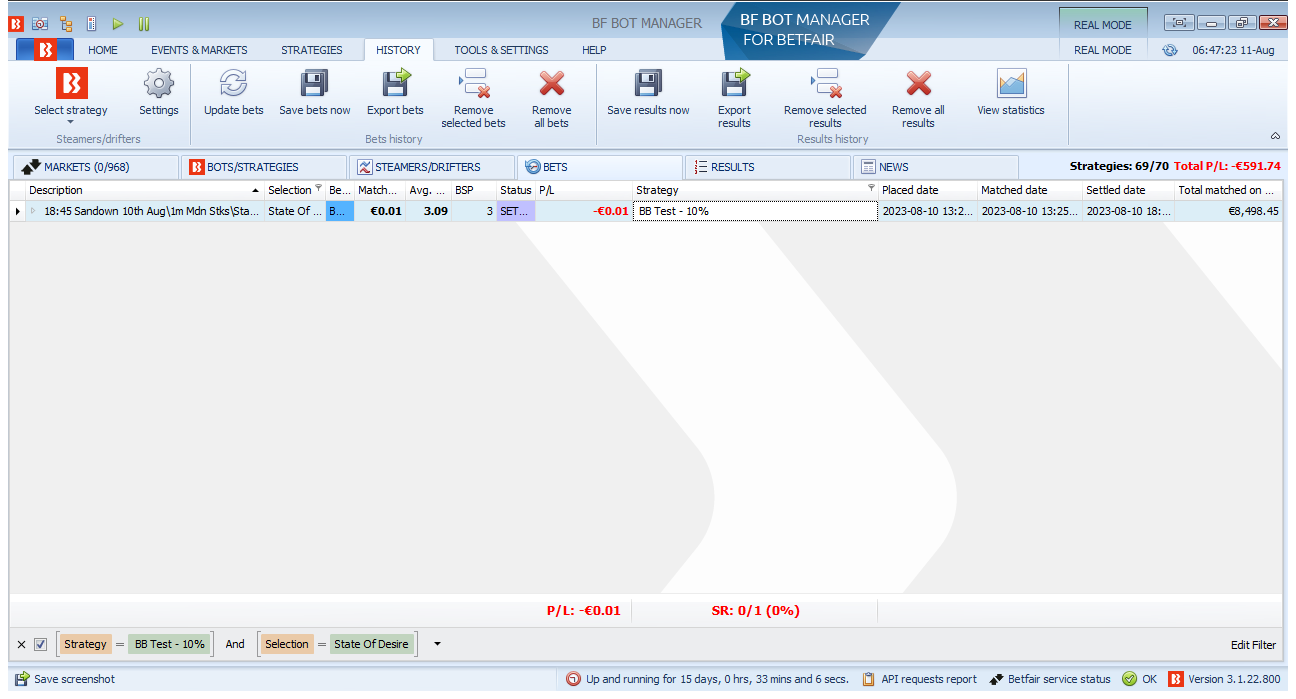The height and width of the screenshot is (699, 1296).
Task: Switch to the HOME ribbon tab
Action: pyautogui.click(x=103, y=50)
